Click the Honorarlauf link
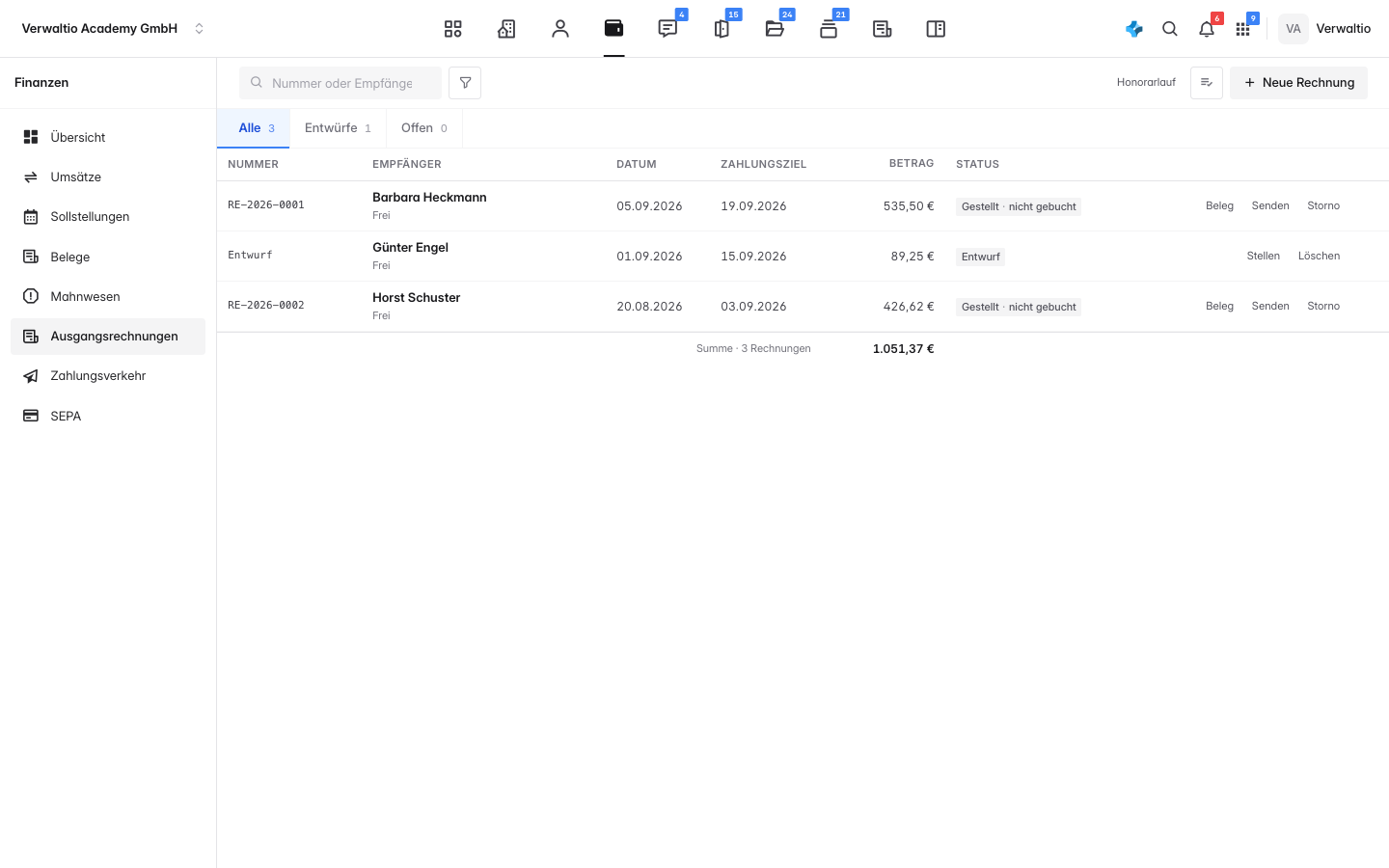 coord(1146,83)
